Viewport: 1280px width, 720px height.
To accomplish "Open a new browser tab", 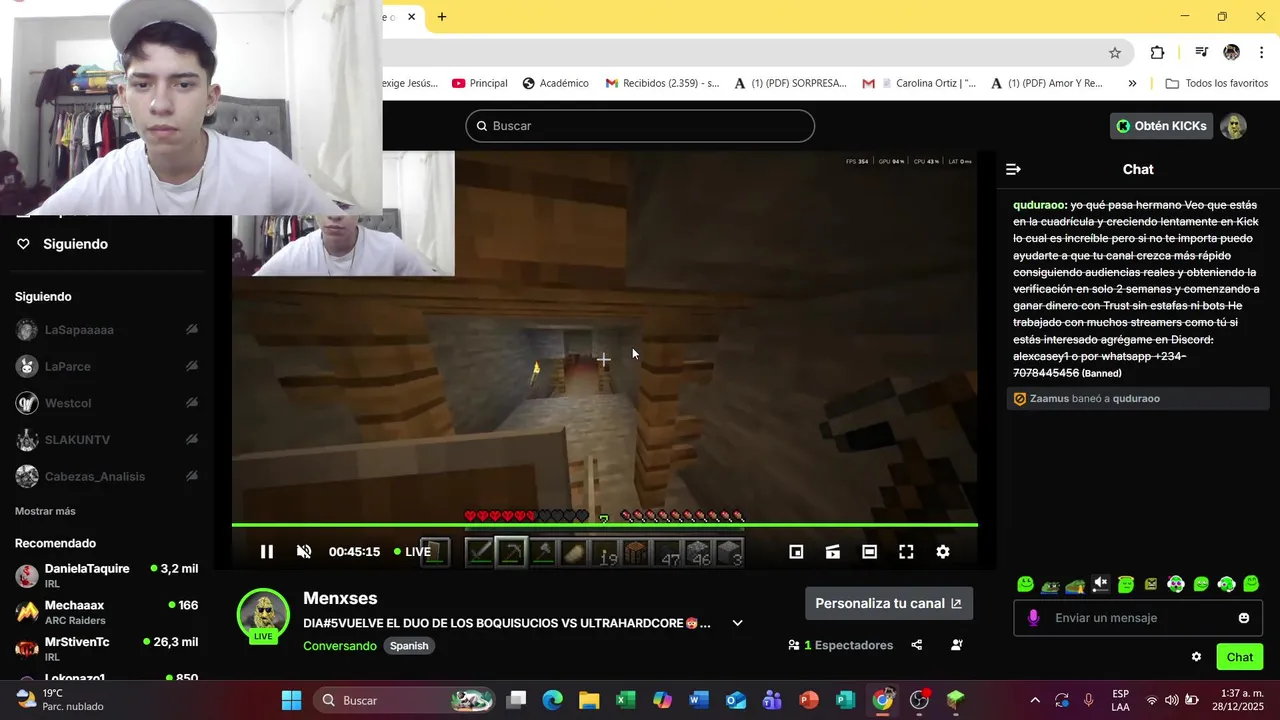I will click(x=442, y=16).
